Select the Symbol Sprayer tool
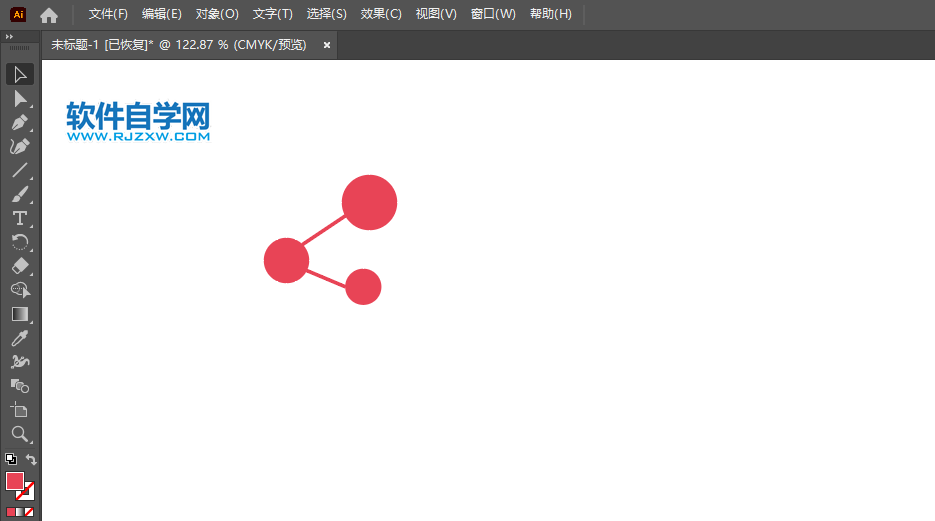The height and width of the screenshot is (521, 935). (20, 362)
